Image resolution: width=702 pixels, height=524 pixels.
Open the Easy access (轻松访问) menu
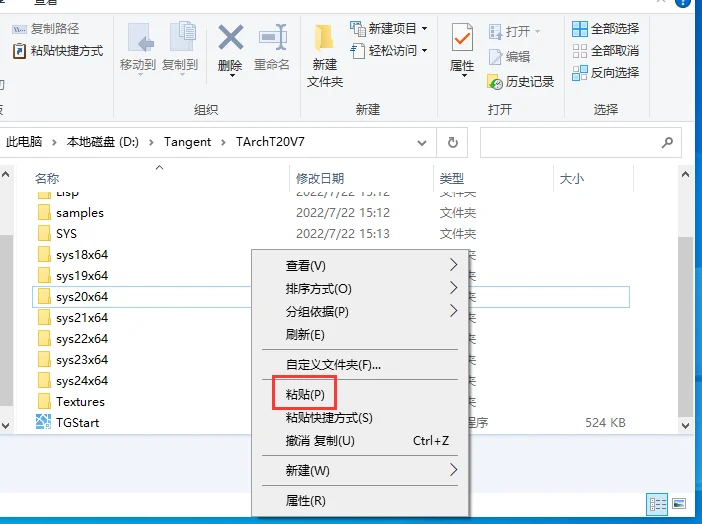coord(389,51)
